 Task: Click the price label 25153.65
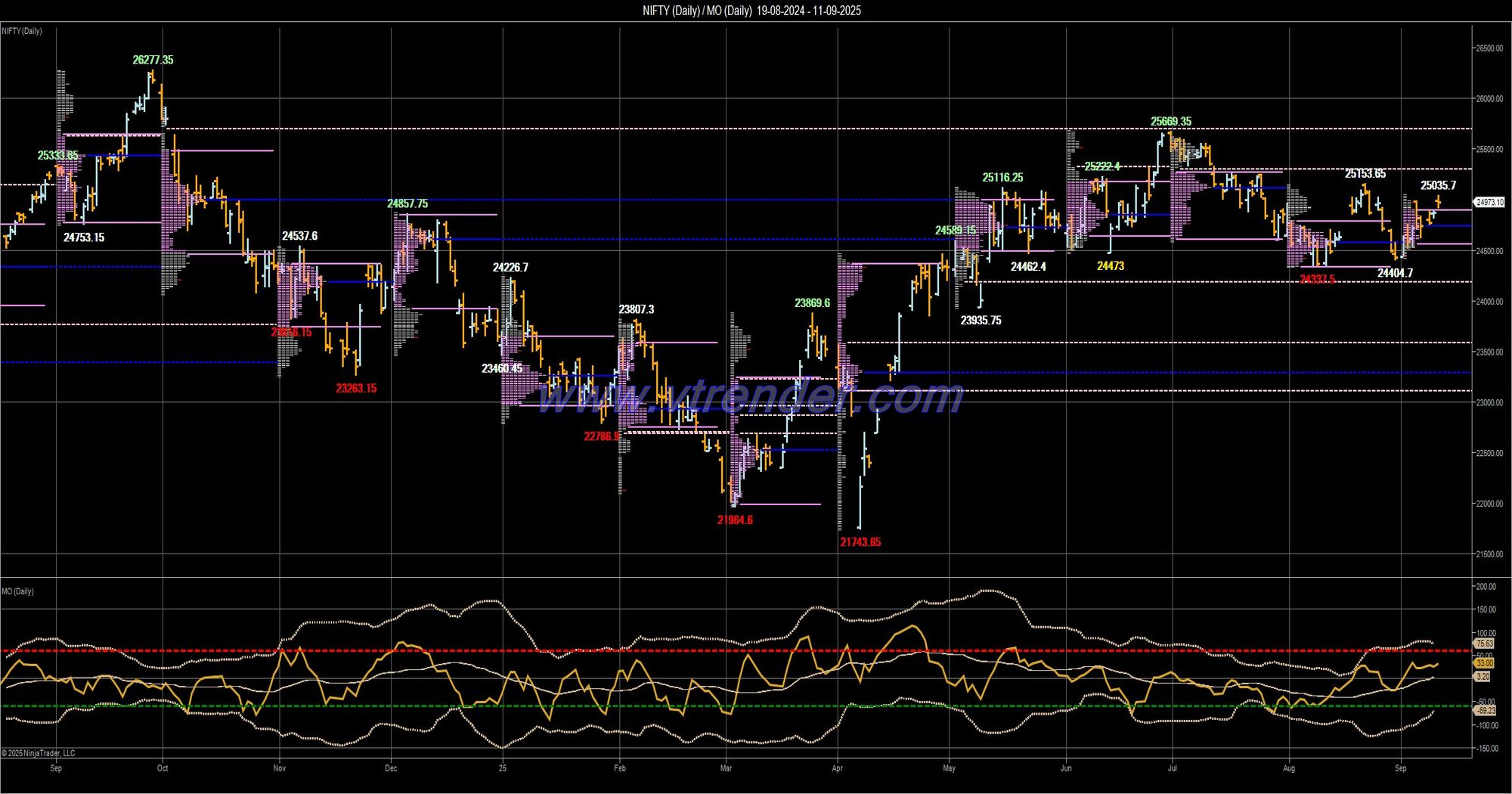click(1365, 174)
